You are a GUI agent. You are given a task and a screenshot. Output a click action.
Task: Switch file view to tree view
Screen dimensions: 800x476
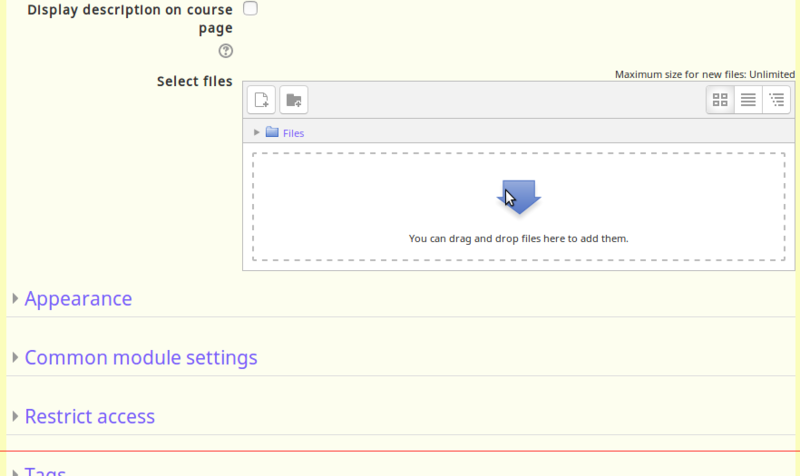pos(777,99)
